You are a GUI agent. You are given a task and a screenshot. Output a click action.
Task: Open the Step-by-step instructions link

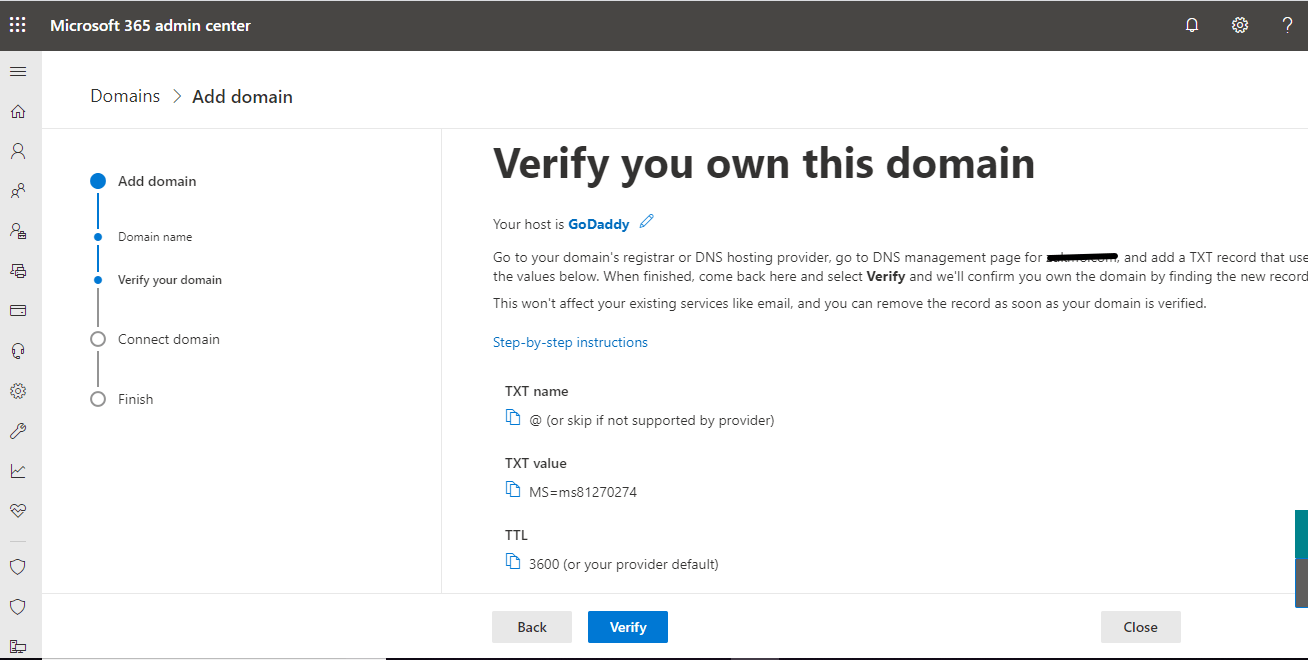click(x=570, y=342)
